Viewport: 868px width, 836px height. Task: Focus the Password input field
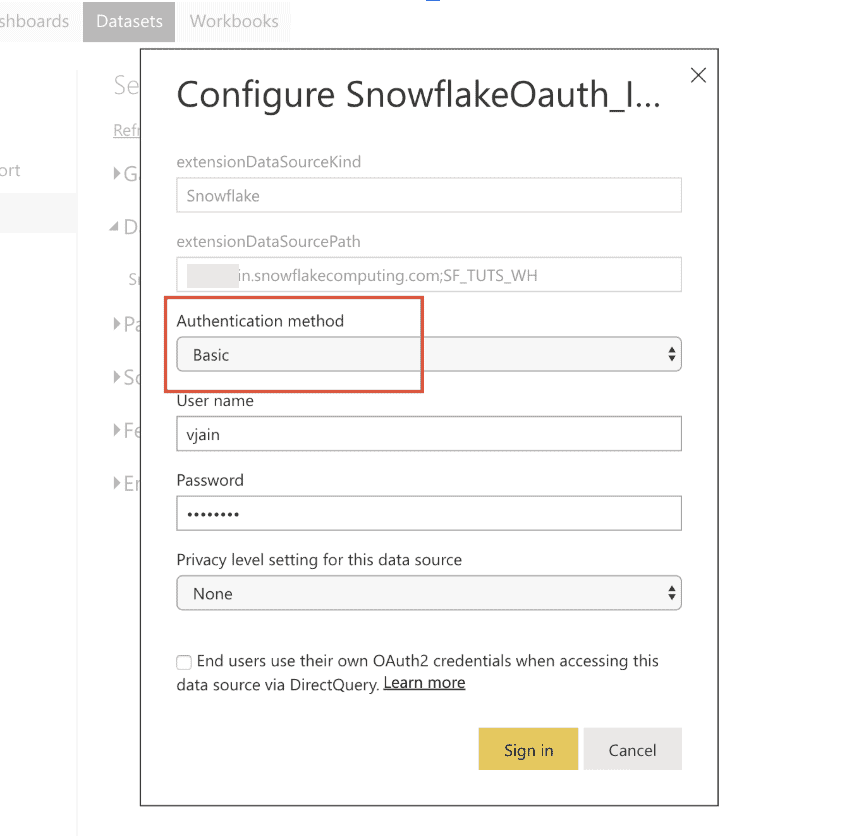coord(428,513)
